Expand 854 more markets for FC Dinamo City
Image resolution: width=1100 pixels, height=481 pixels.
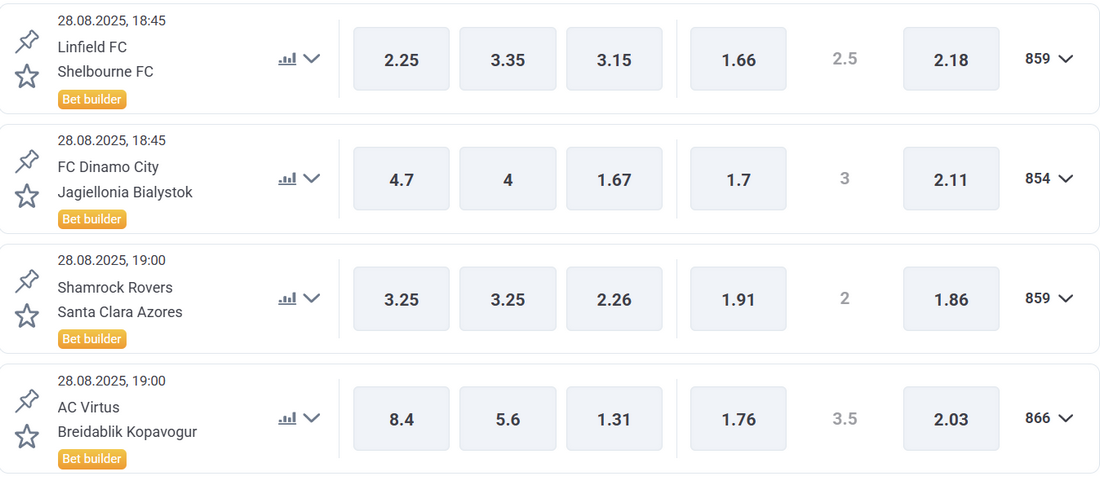1049,179
